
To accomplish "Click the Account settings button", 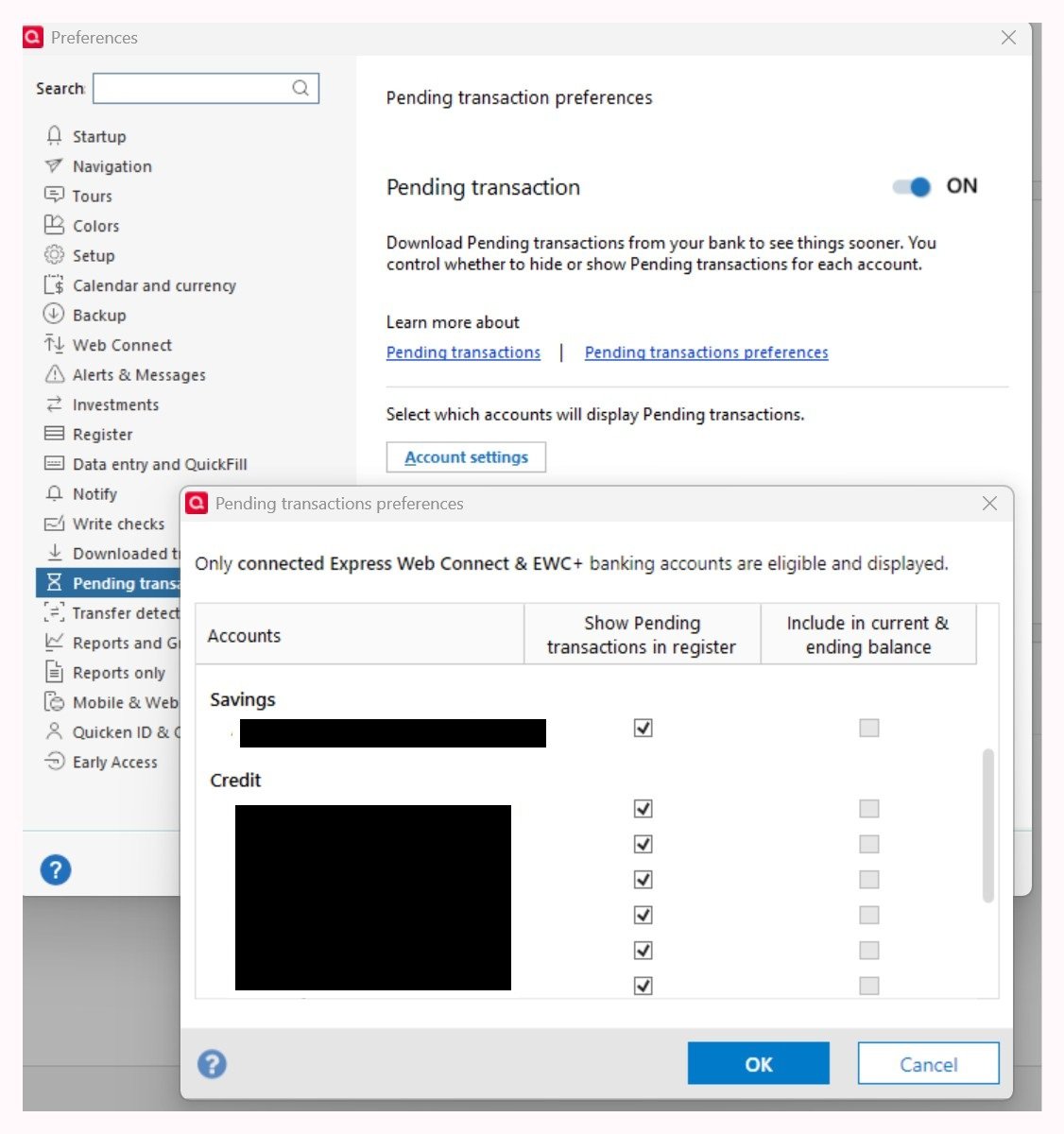I will (x=466, y=457).
